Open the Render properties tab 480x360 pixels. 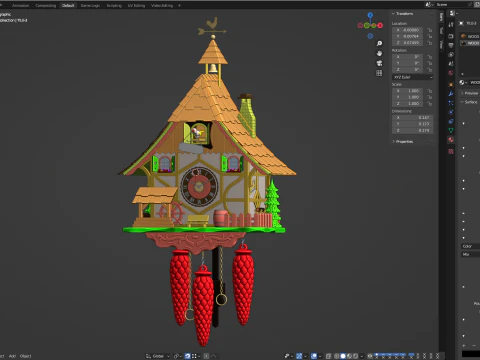pyautogui.click(x=451, y=36)
